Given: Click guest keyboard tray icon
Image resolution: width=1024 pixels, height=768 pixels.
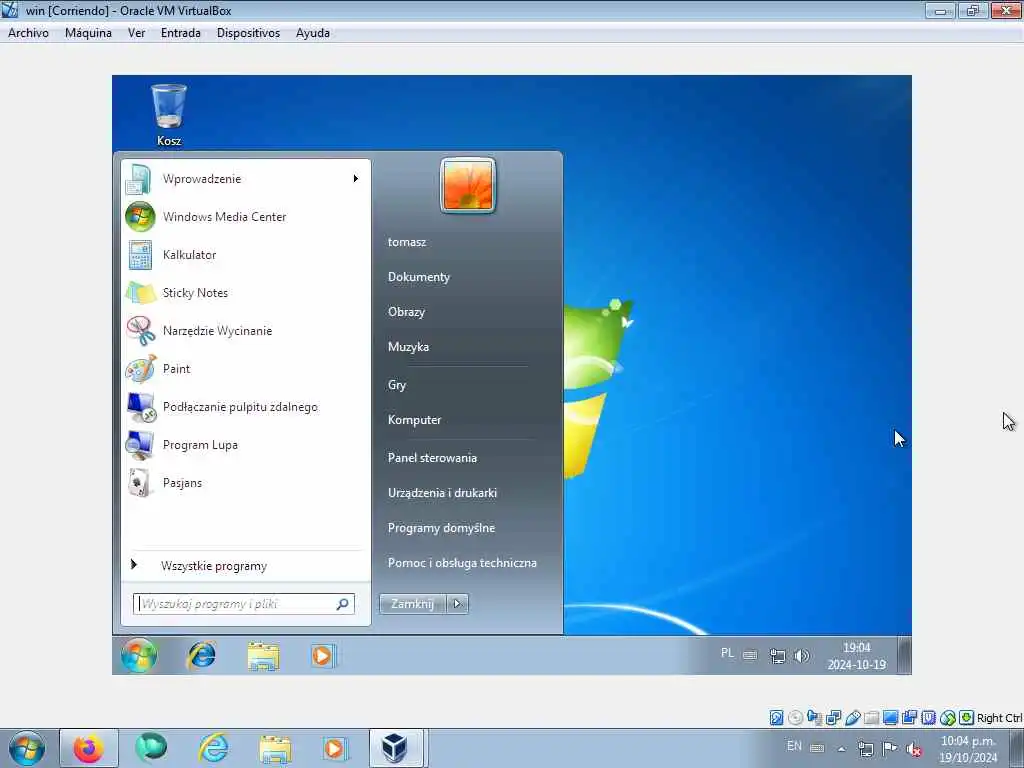Looking at the screenshot, I should point(750,654).
